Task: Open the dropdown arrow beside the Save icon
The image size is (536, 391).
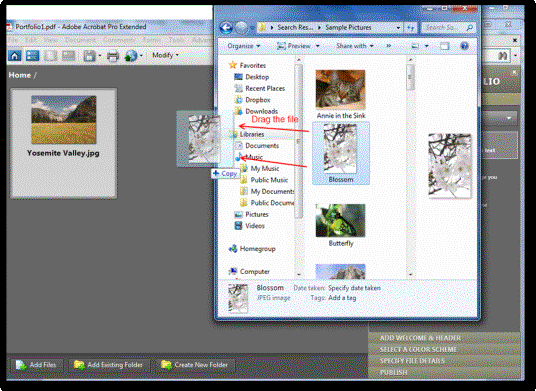Action: tap(100, 56)
